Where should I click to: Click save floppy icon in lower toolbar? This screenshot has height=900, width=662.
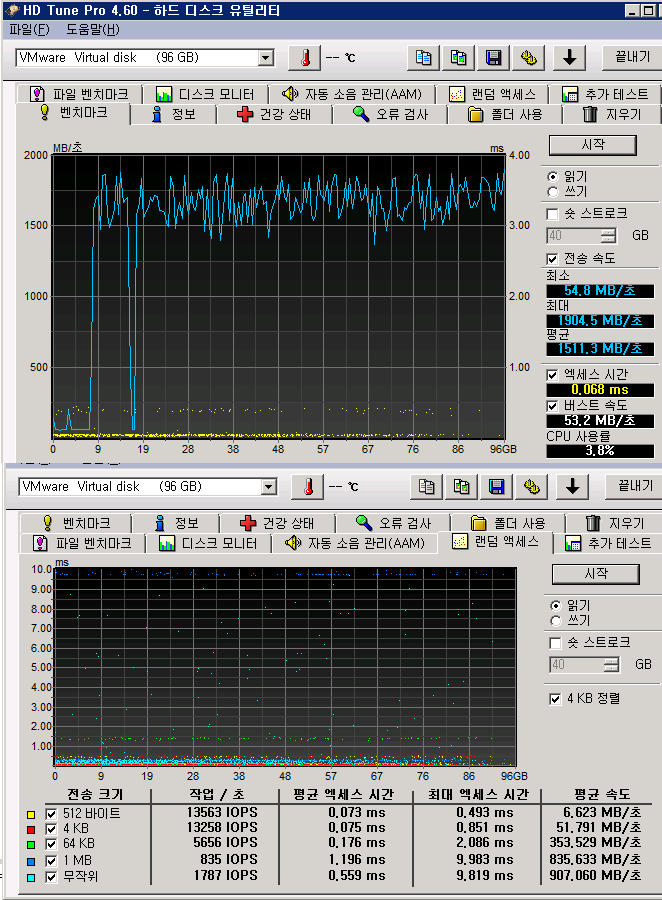point(496,487)
